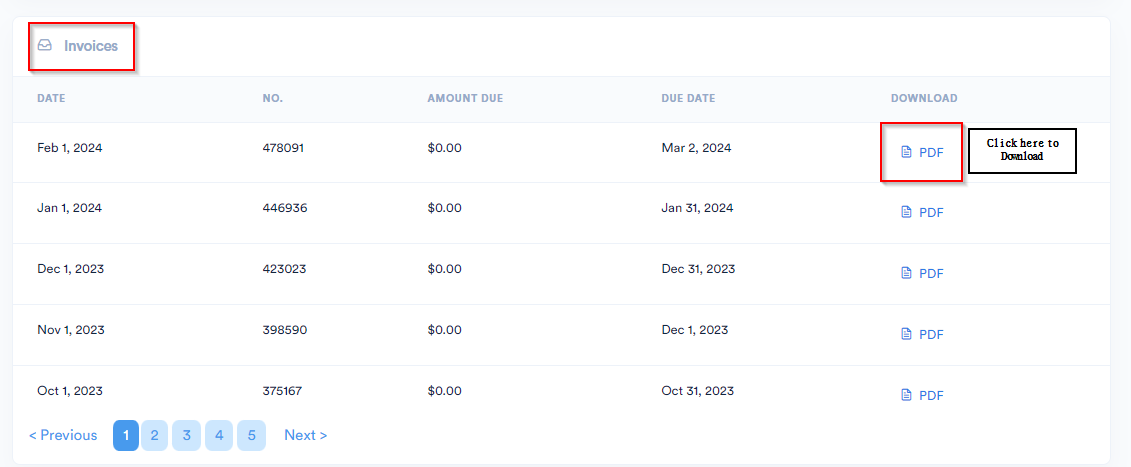The width and height of the screenshot is (1131, 467).
Task: Open page 2 of invoices
Action: coord(154,435)
